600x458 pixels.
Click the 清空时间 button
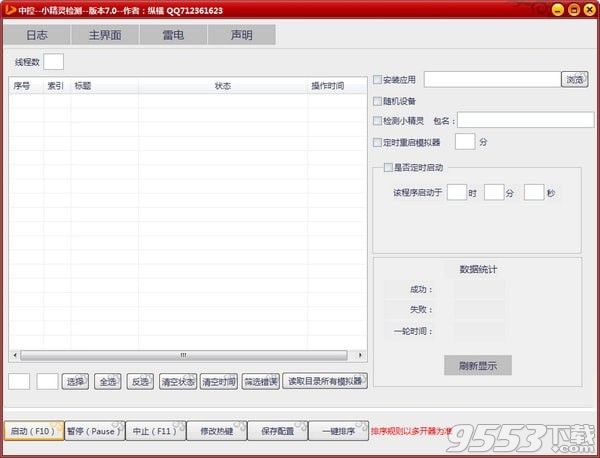point(219,381)
